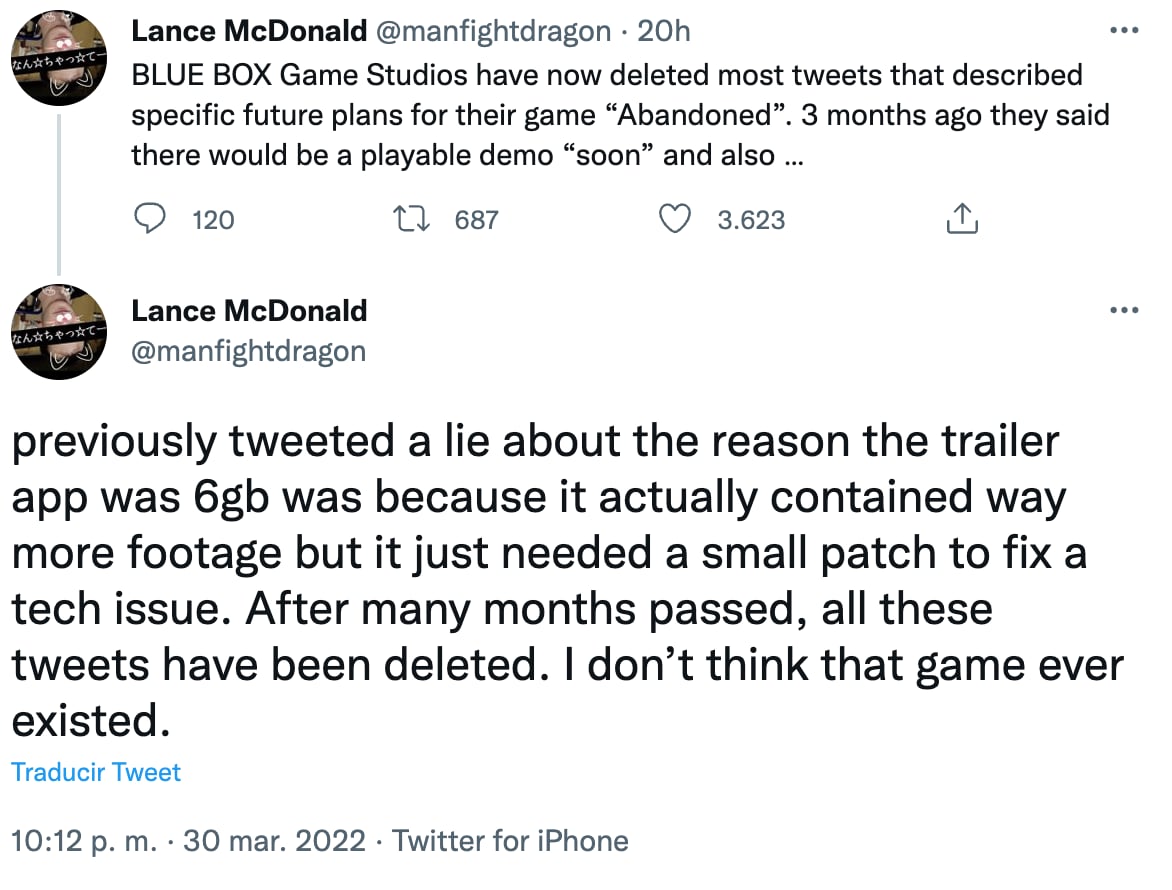Click the @manfightdragon handle under the second name
This screenshot has height=890, width=1172.
(x=249, y=351)
